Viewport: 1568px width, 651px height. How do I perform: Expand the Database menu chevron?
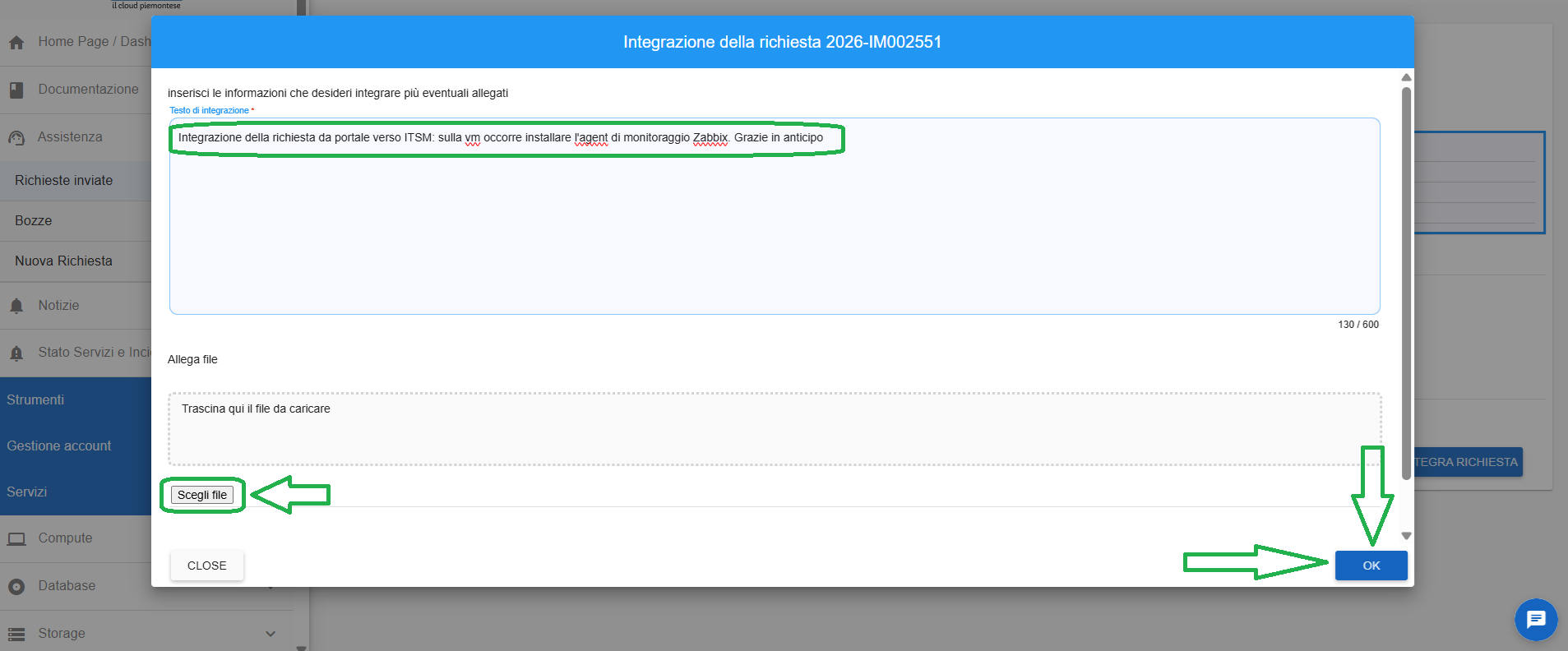pyautogui.click(x=271, y=586)
